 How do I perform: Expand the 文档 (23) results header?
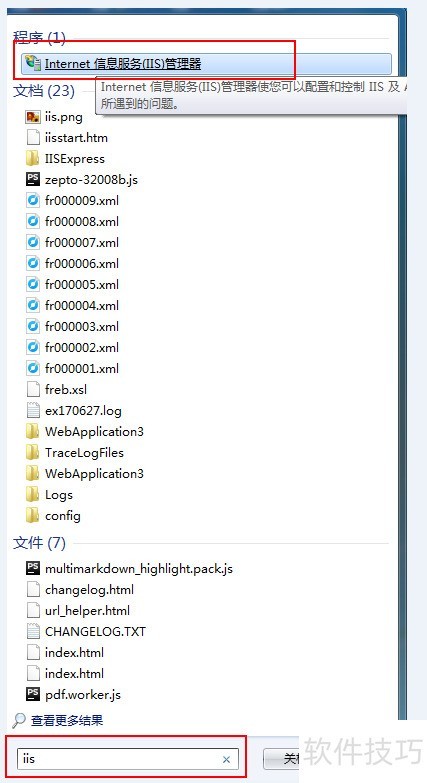coord(43,91)
